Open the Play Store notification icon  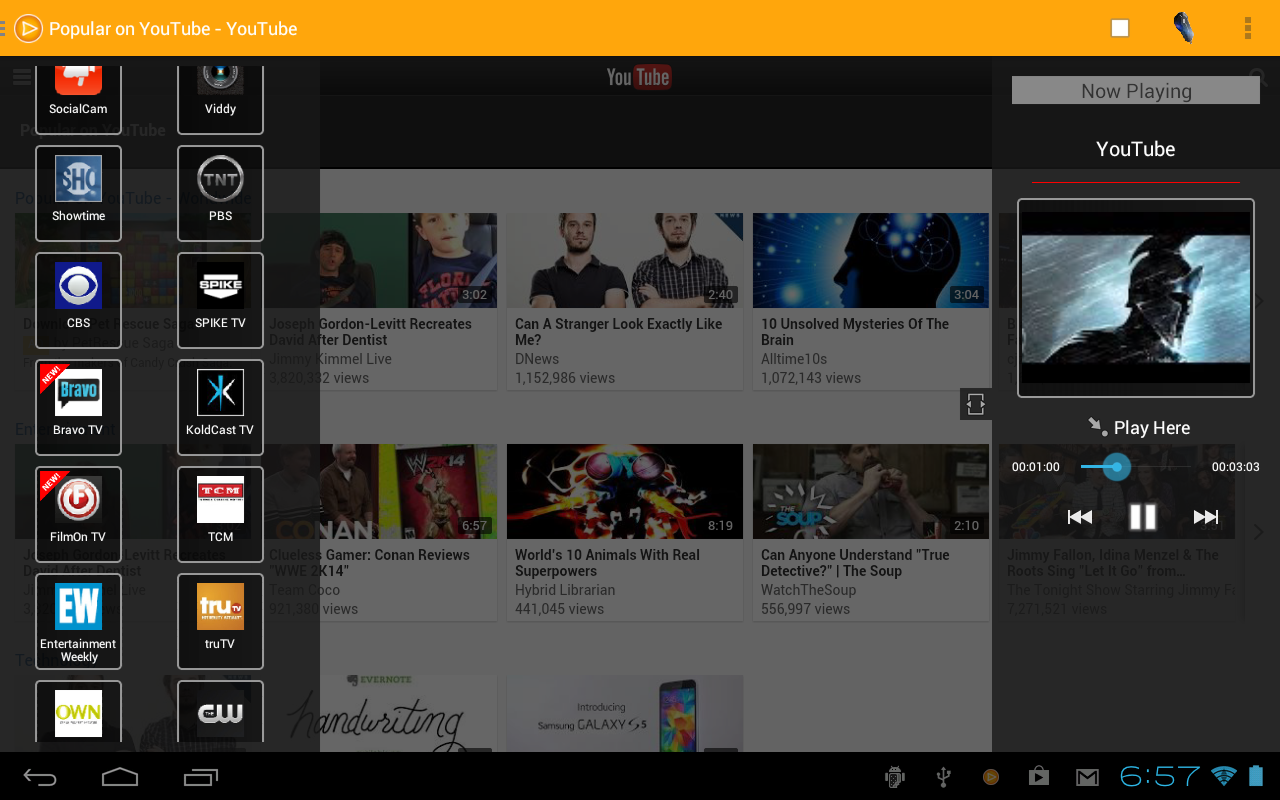1039,777
